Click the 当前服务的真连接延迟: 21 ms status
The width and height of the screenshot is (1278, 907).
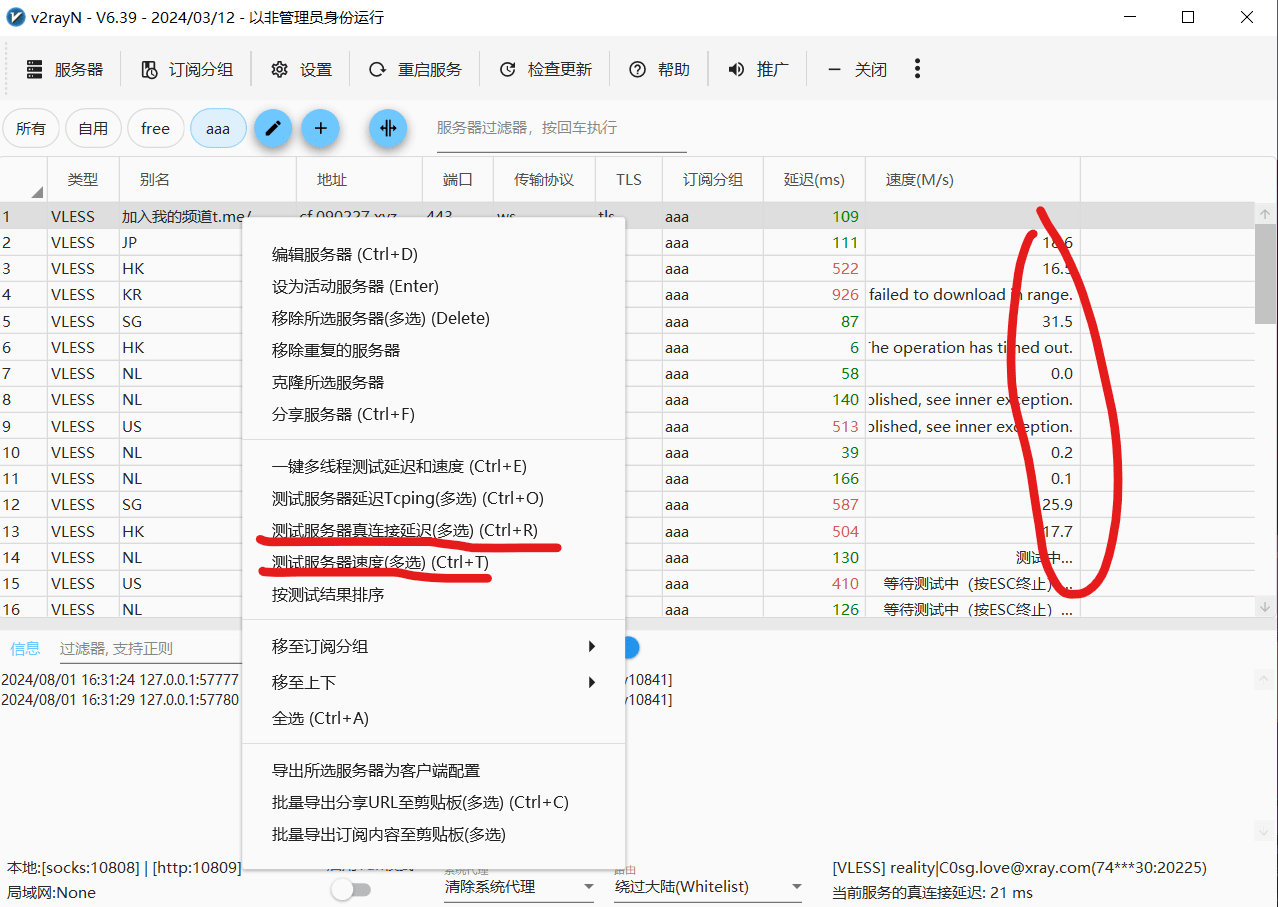tap(932, 892)
